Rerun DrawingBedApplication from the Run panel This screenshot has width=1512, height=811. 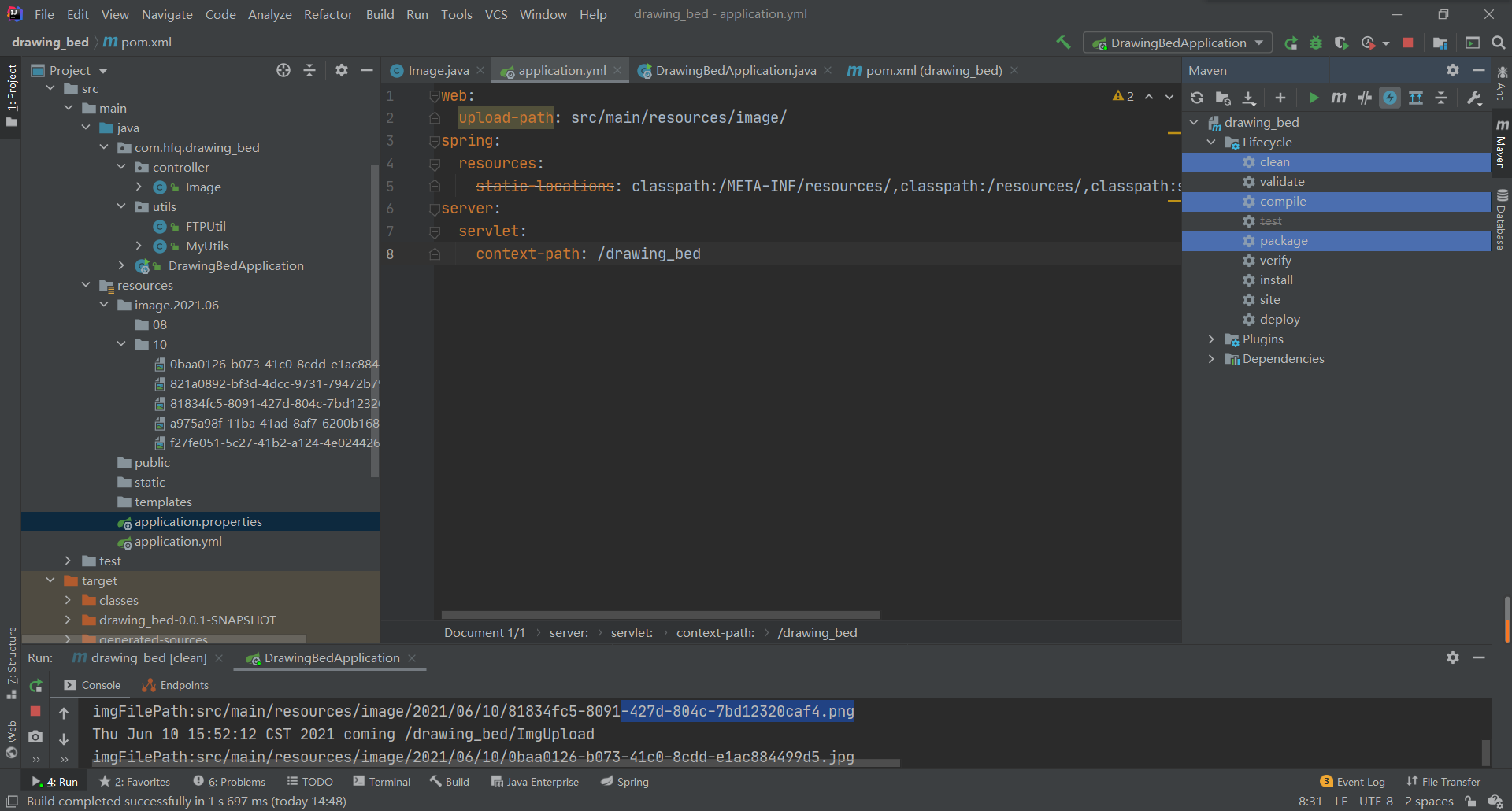click(x=35, y=686)
